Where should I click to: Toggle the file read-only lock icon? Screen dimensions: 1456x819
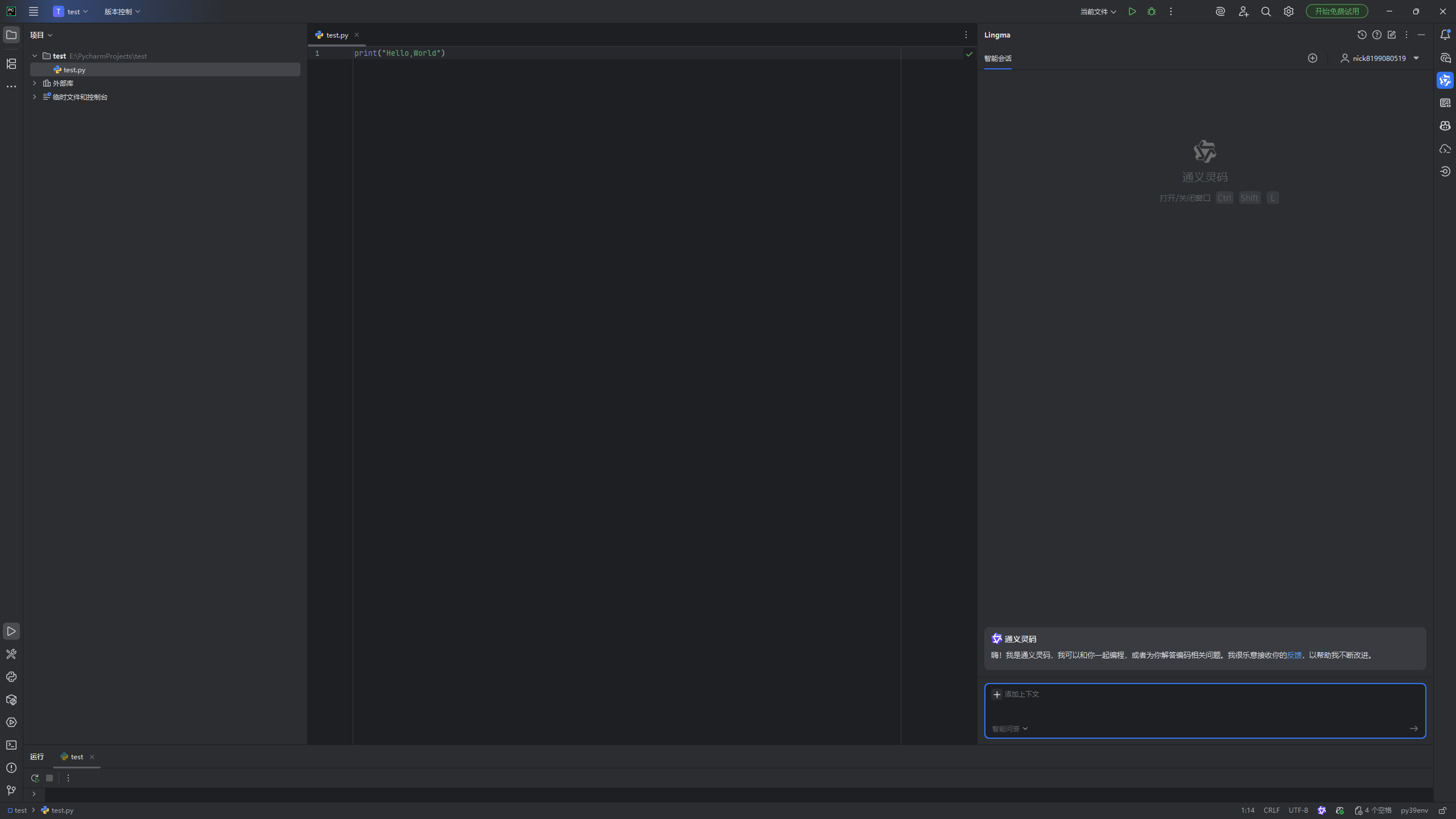coord(1442,810)
